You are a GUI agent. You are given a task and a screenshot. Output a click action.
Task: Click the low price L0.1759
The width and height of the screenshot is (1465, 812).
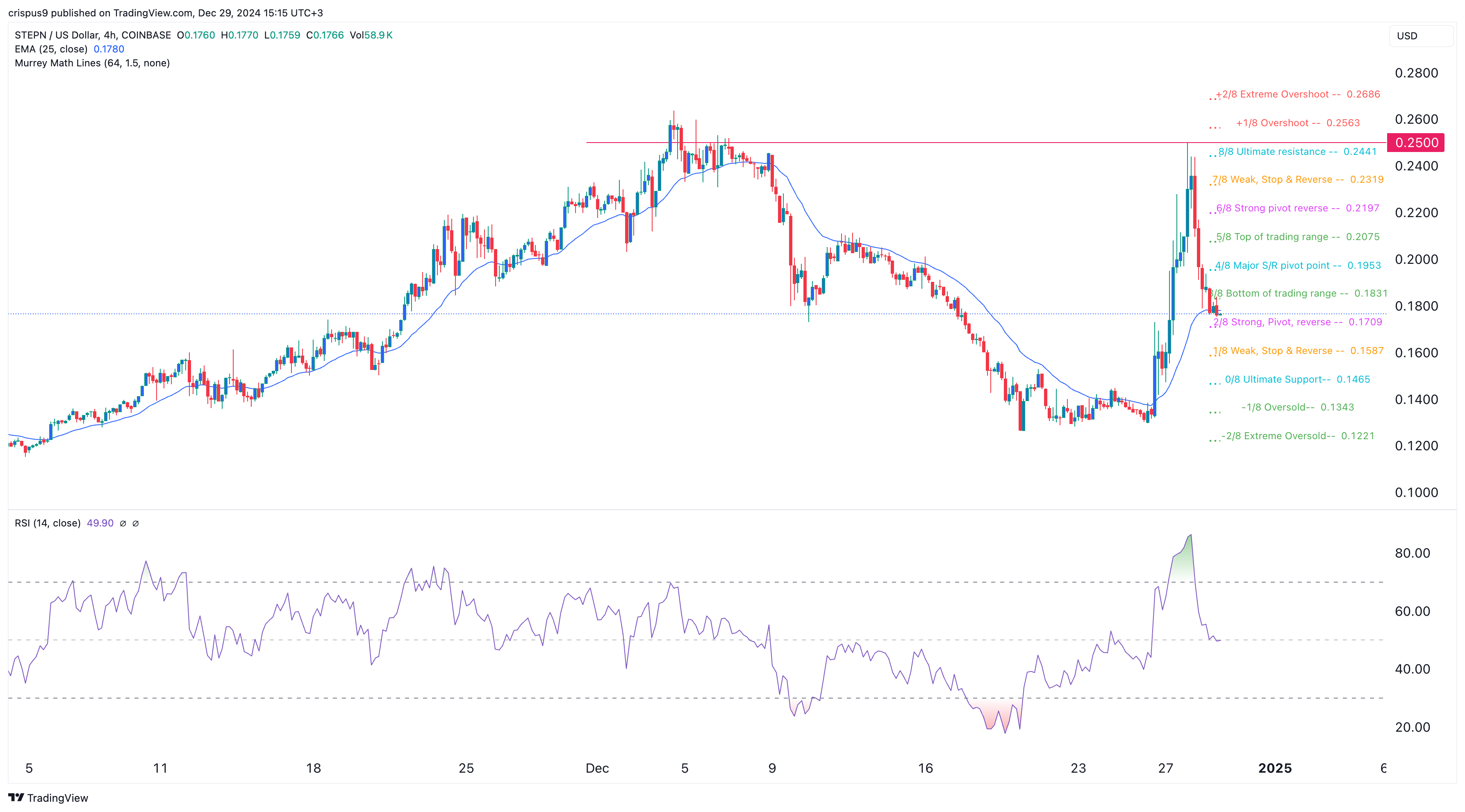[282, 35]
